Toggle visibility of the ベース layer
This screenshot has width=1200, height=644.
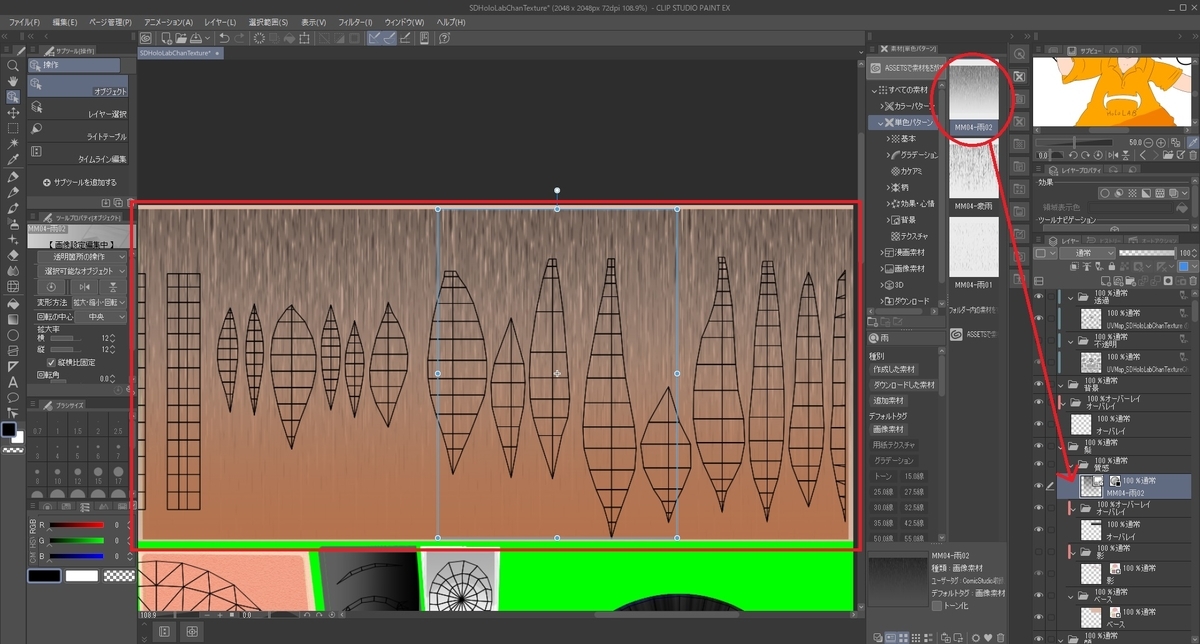coord(1038,617)
